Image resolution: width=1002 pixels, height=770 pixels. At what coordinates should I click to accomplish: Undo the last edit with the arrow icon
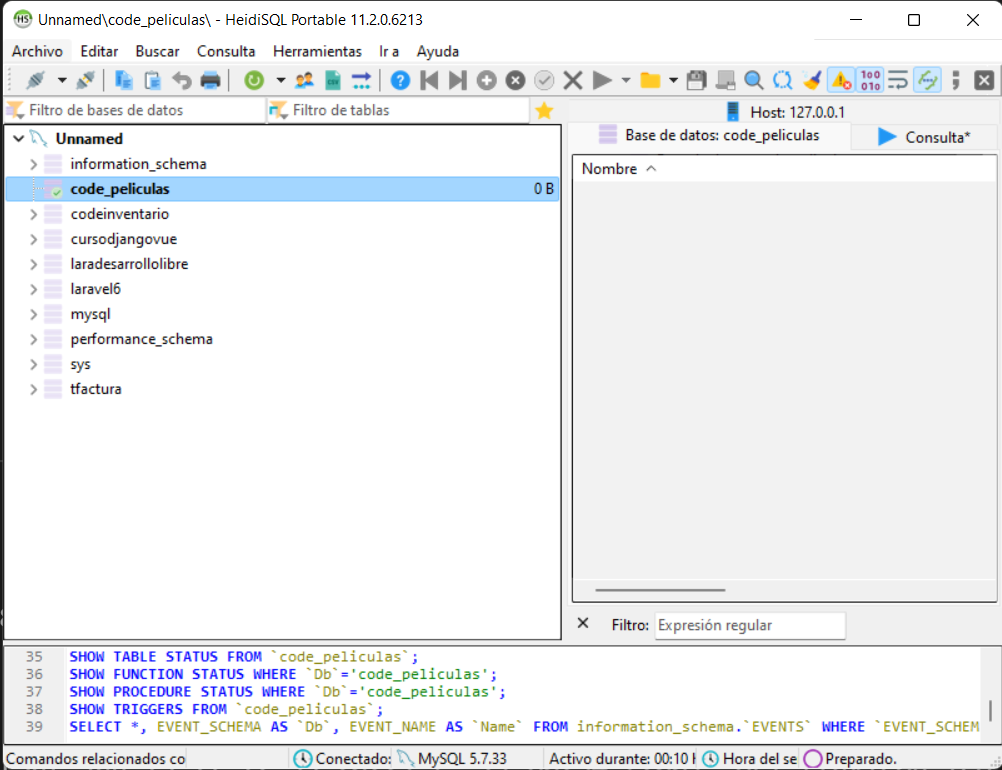pos(182,82)
